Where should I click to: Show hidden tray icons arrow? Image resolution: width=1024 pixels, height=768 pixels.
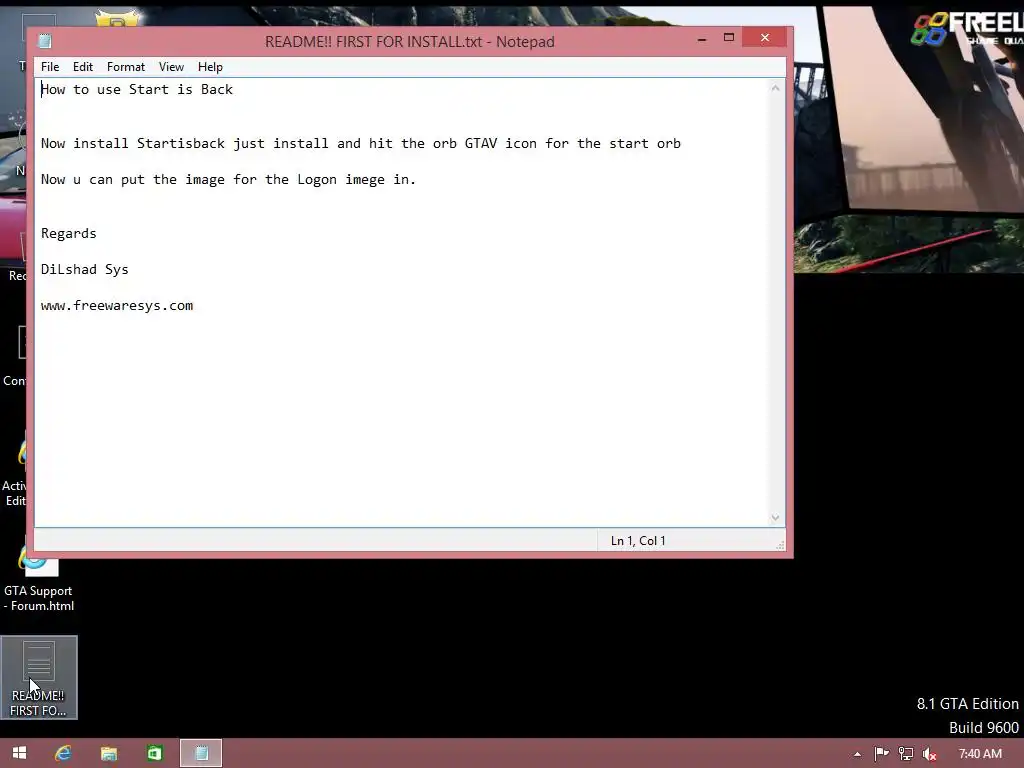[857, 754]
